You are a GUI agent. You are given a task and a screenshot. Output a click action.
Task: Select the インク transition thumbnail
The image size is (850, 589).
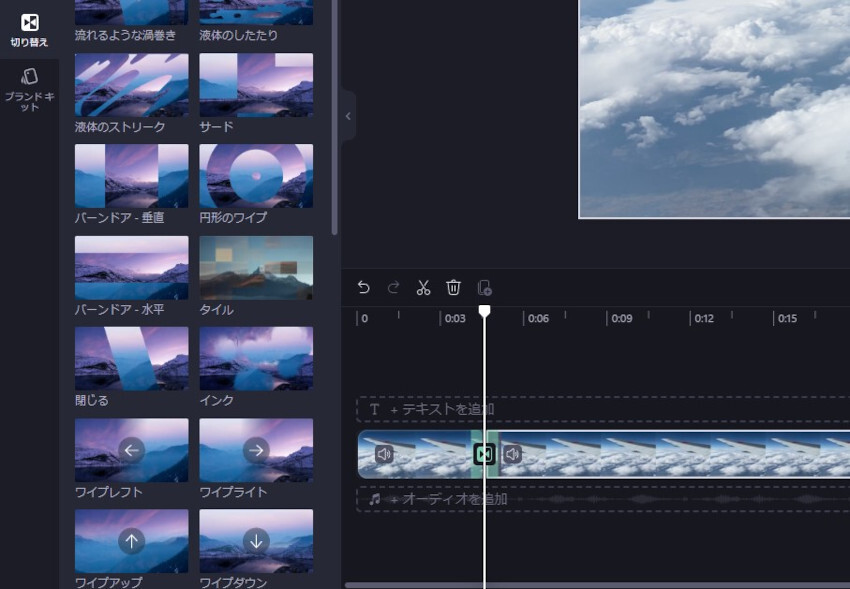(x=256, y=358)
